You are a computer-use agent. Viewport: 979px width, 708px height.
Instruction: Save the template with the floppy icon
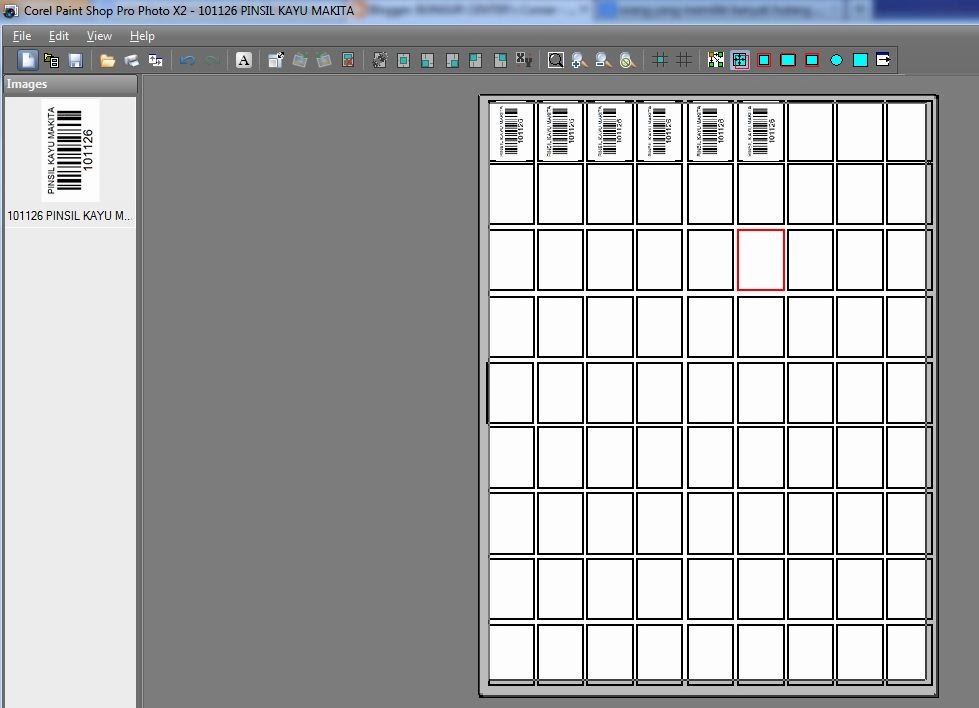point(76,60)
